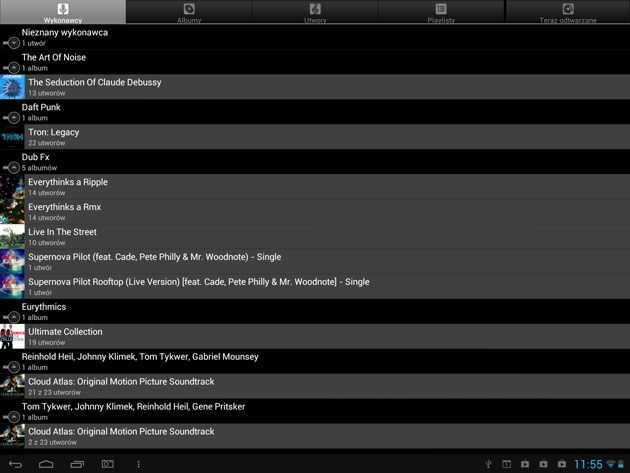Collapse Reinhold Heil, Johnny Klimek artist group
This screenshot has width=630, height=473.
[12, 367]
